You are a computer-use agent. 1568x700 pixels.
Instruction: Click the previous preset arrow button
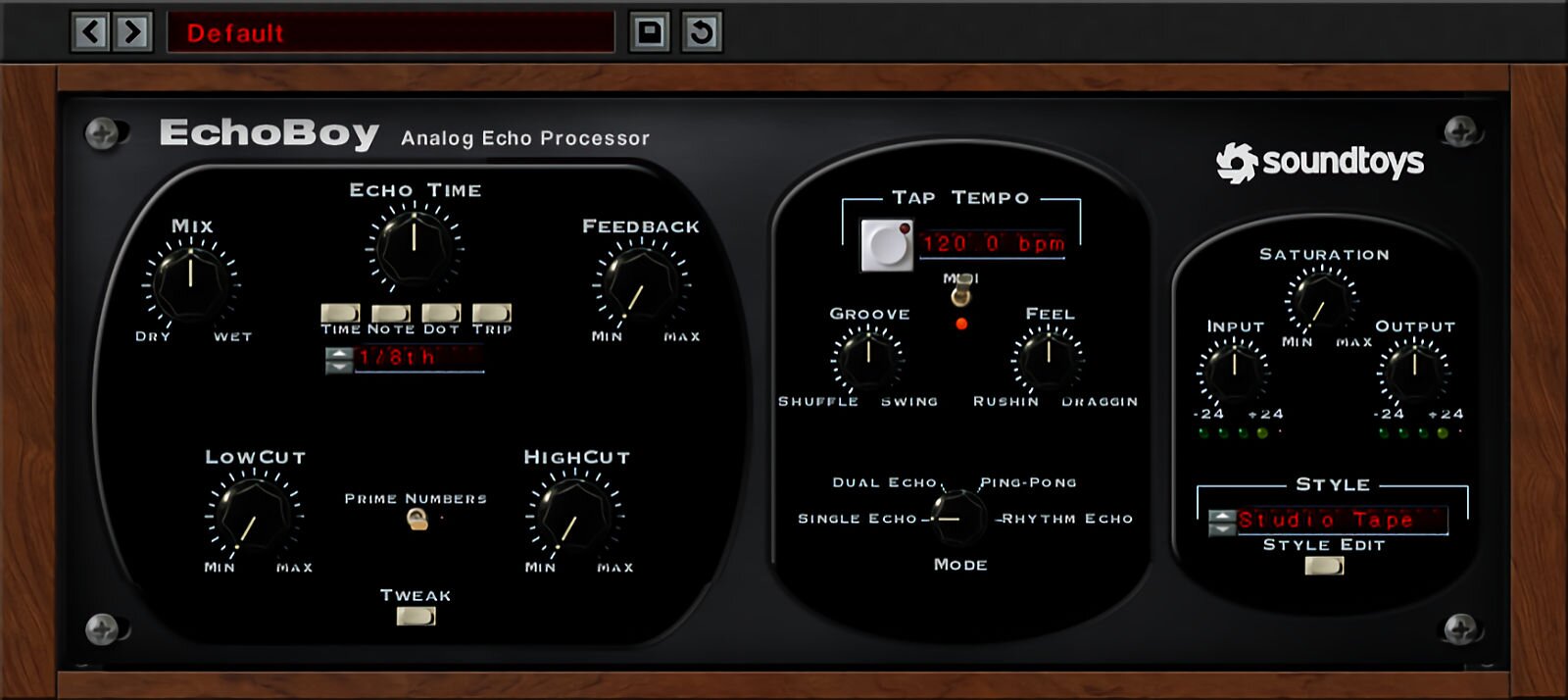pyautogui.click(x=90, y=32)
